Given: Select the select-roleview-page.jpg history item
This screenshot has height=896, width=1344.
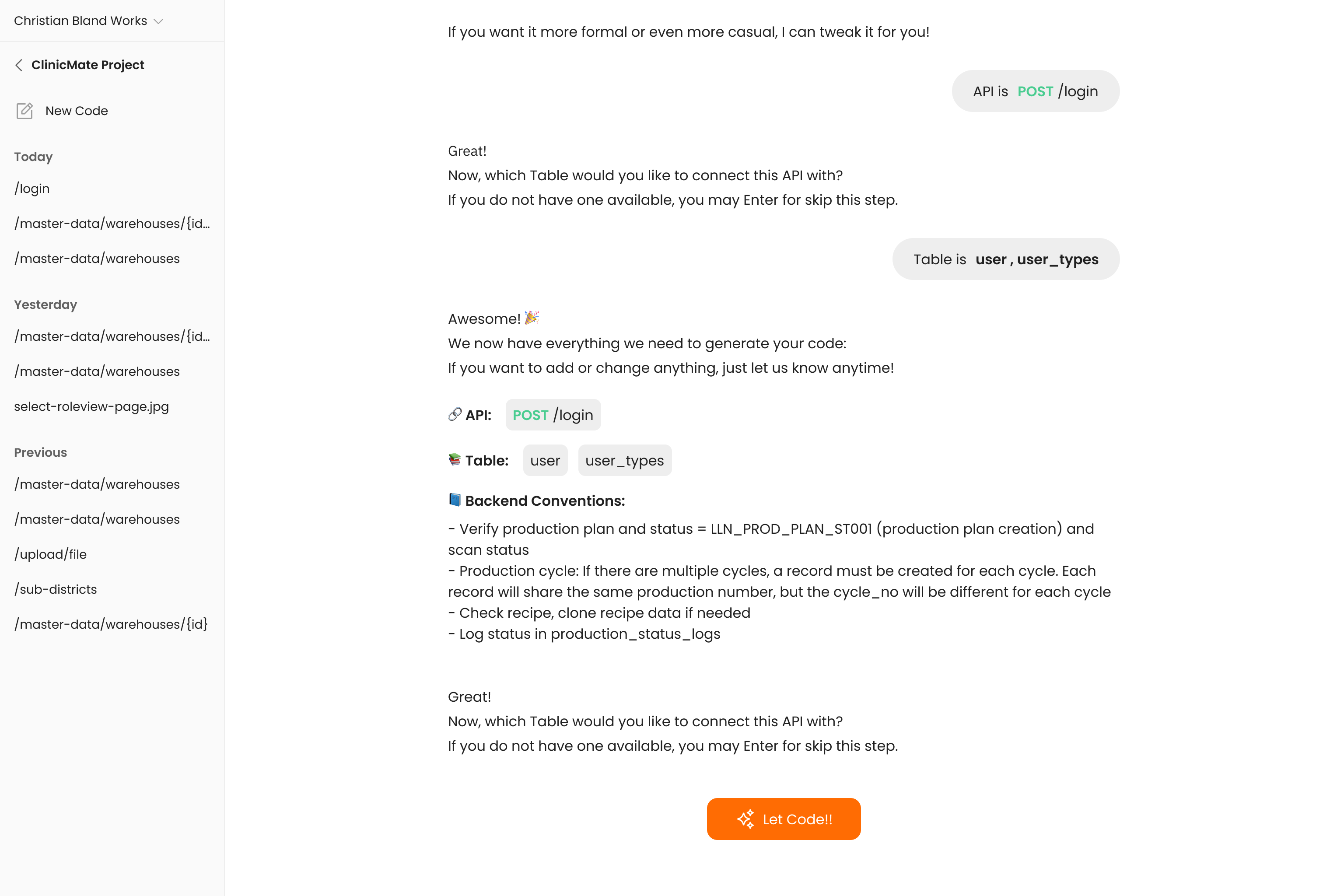Looking at the screenshot, I should tap(91, 407).
